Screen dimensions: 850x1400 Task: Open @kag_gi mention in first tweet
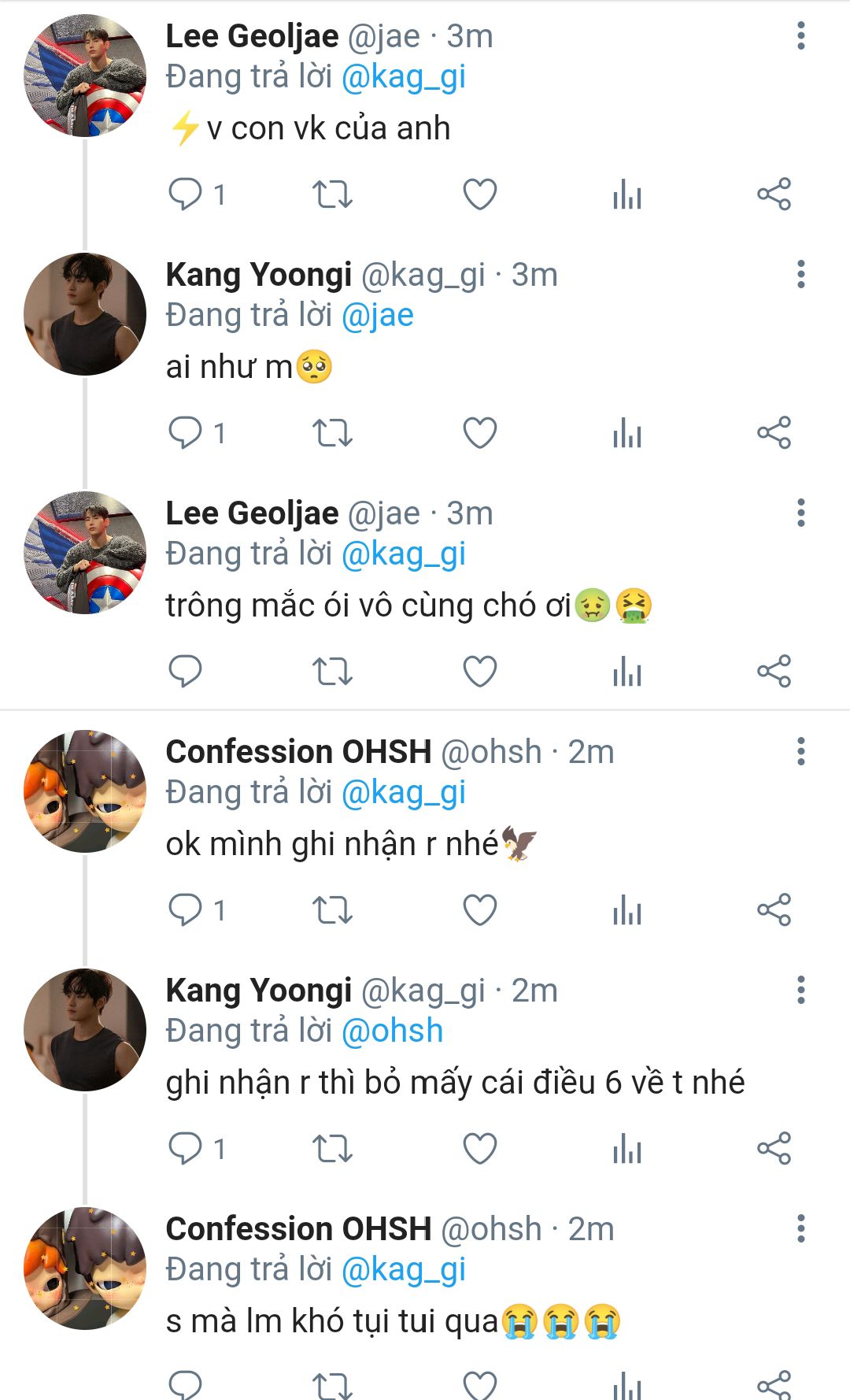tap(403, 77)
